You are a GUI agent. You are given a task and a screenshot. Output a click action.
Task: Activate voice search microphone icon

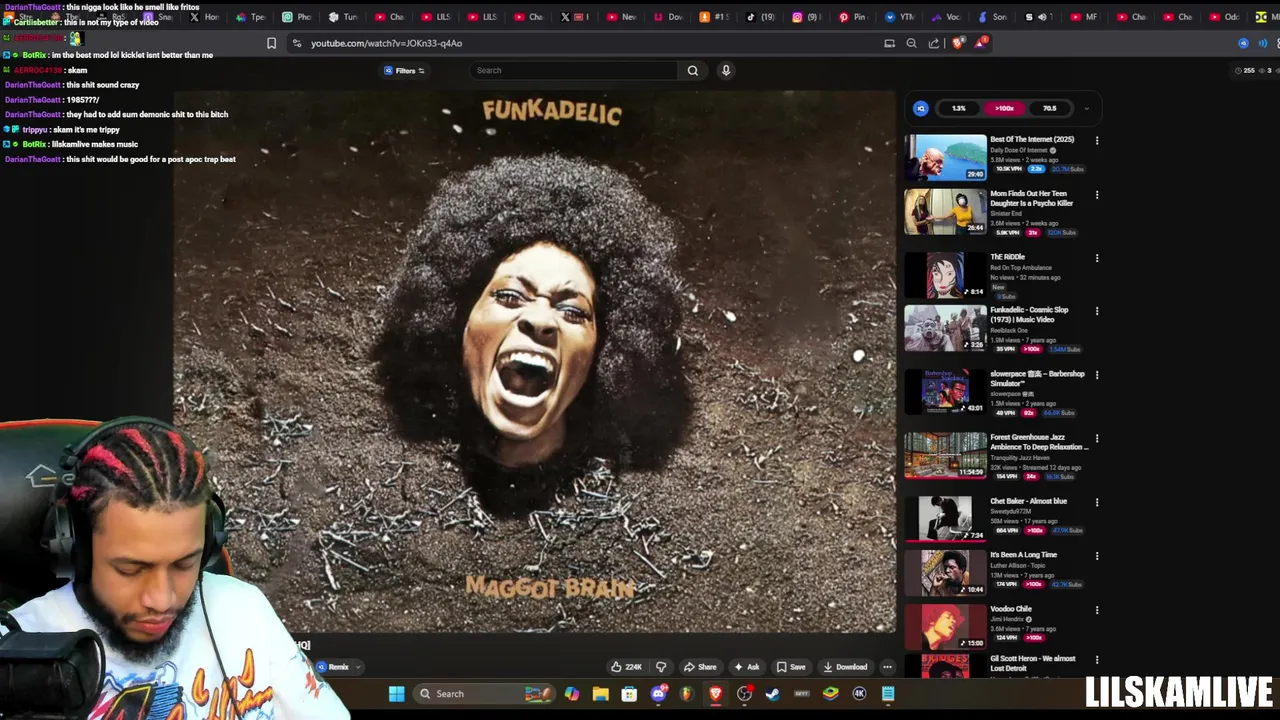point(726,70)
